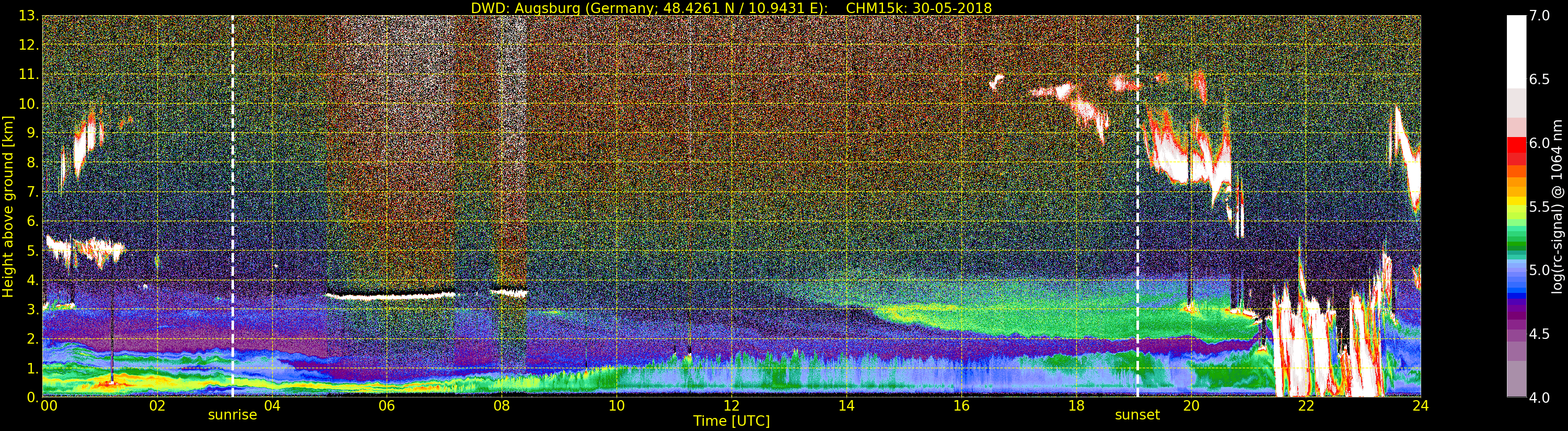Click the '9.' tick on the height axis
1568x431 pixels.
click(32, 133)
